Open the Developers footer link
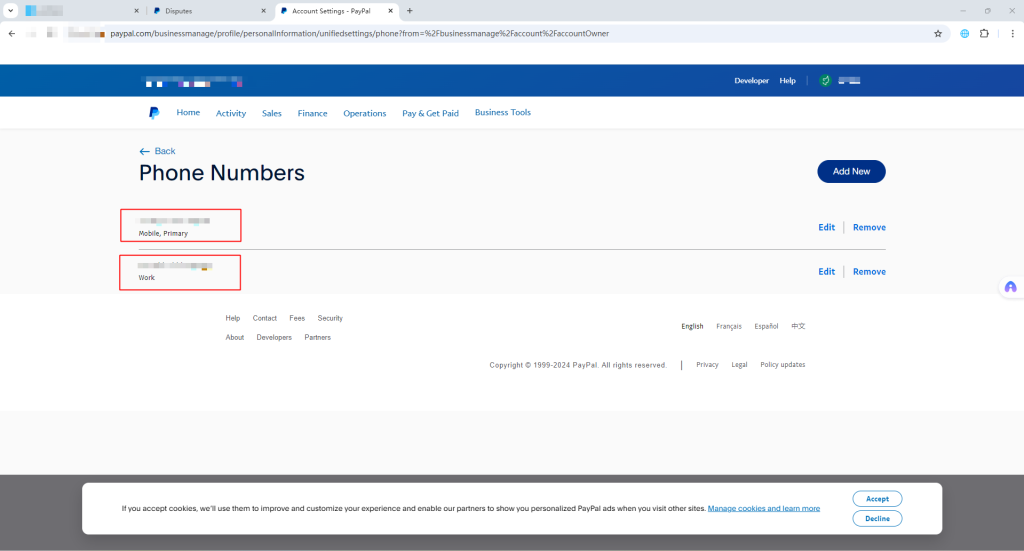 274,338
